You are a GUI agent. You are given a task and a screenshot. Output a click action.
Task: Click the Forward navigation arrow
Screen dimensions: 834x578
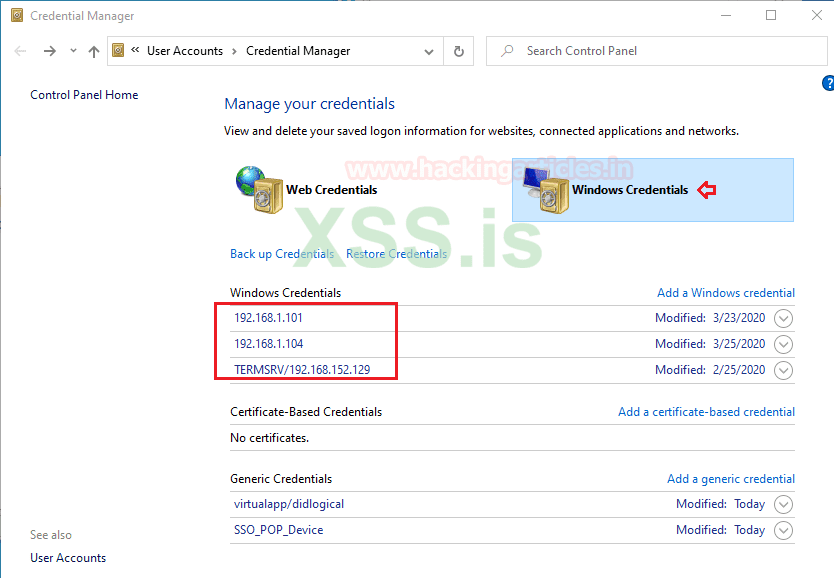(49, 51)
